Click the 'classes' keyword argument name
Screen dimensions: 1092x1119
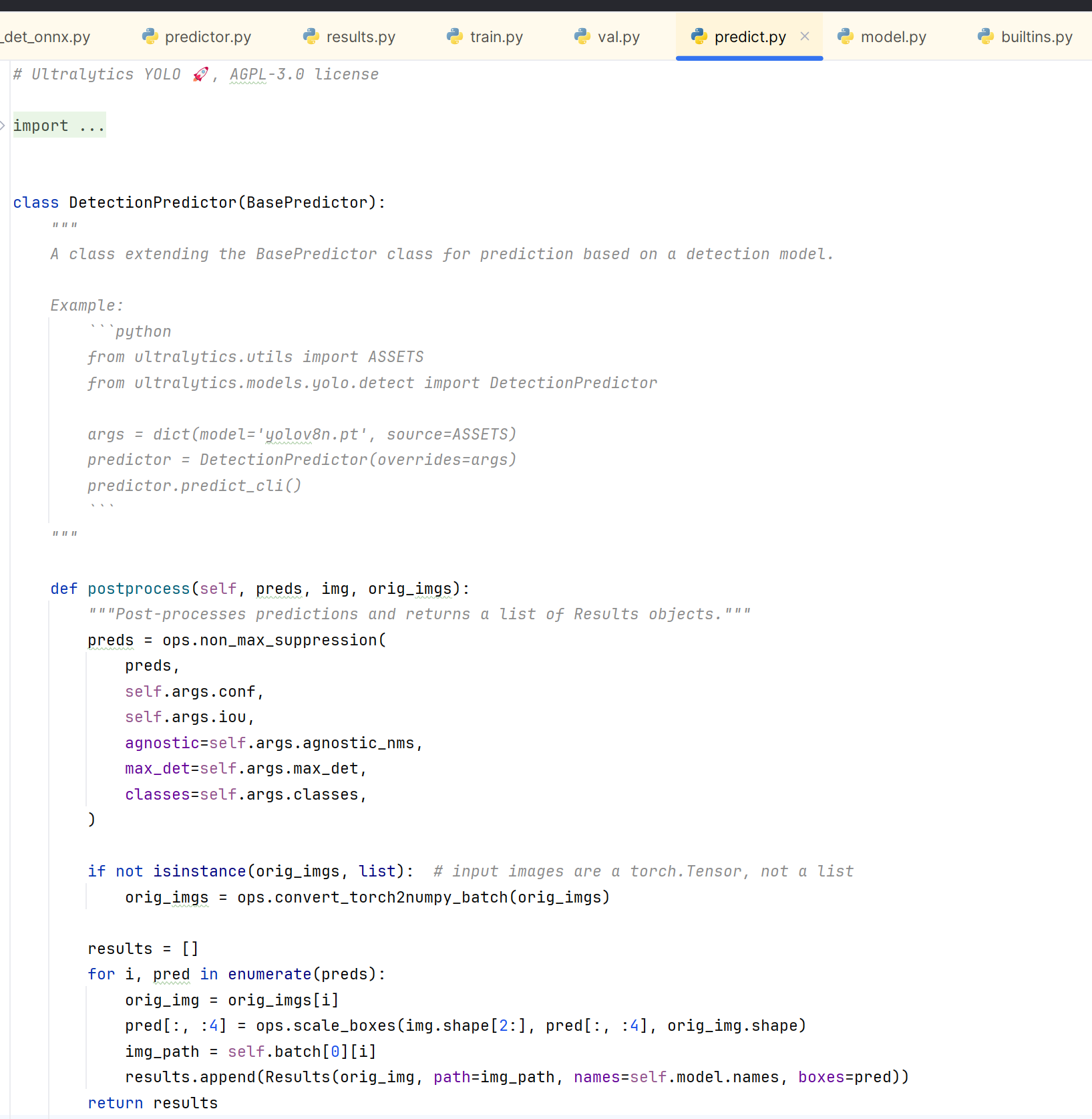click(158, 794)
